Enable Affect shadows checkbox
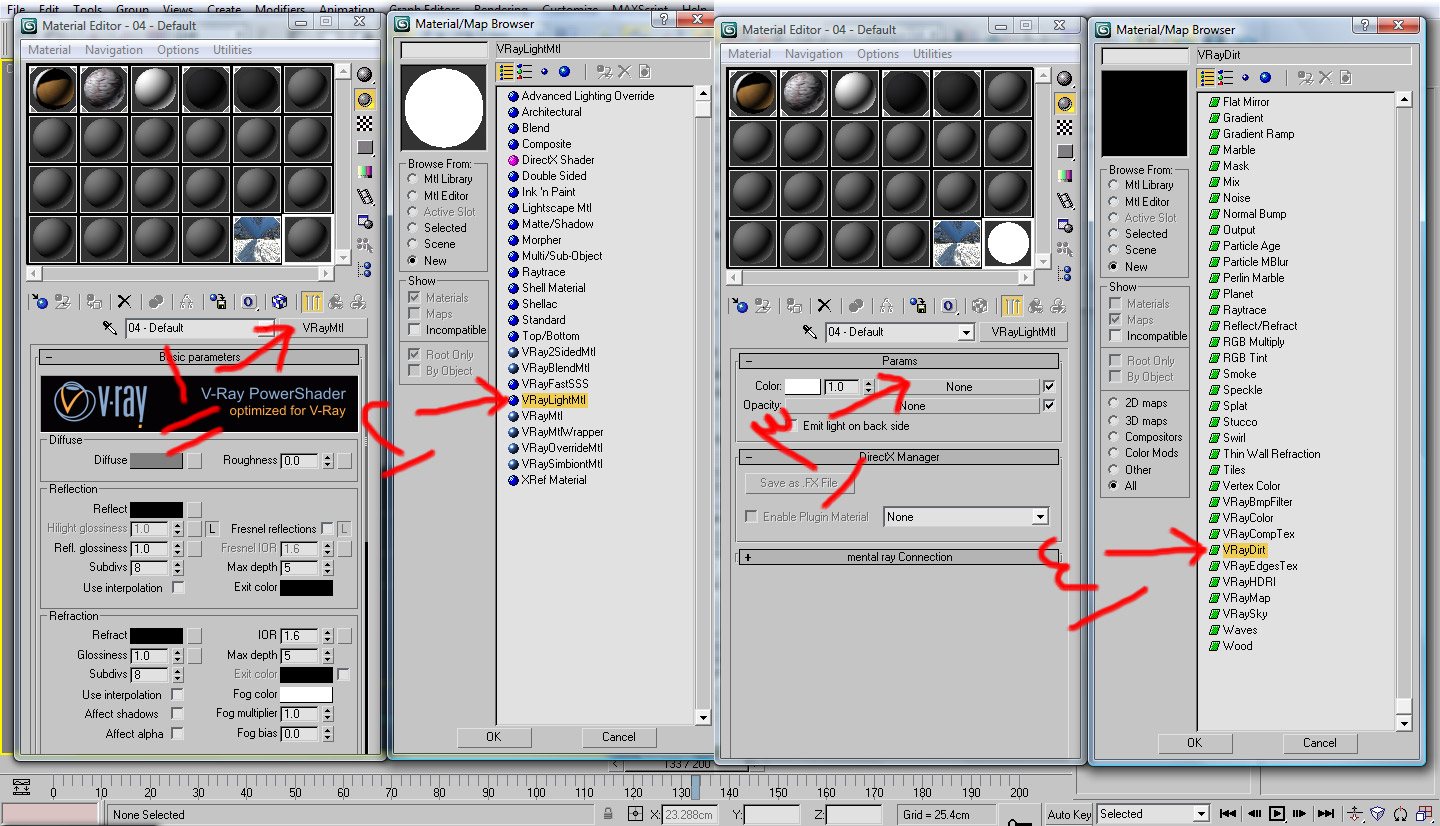The width and height of the screenshot is (1440, 826). pyautogui.click(x=177, y=714)
